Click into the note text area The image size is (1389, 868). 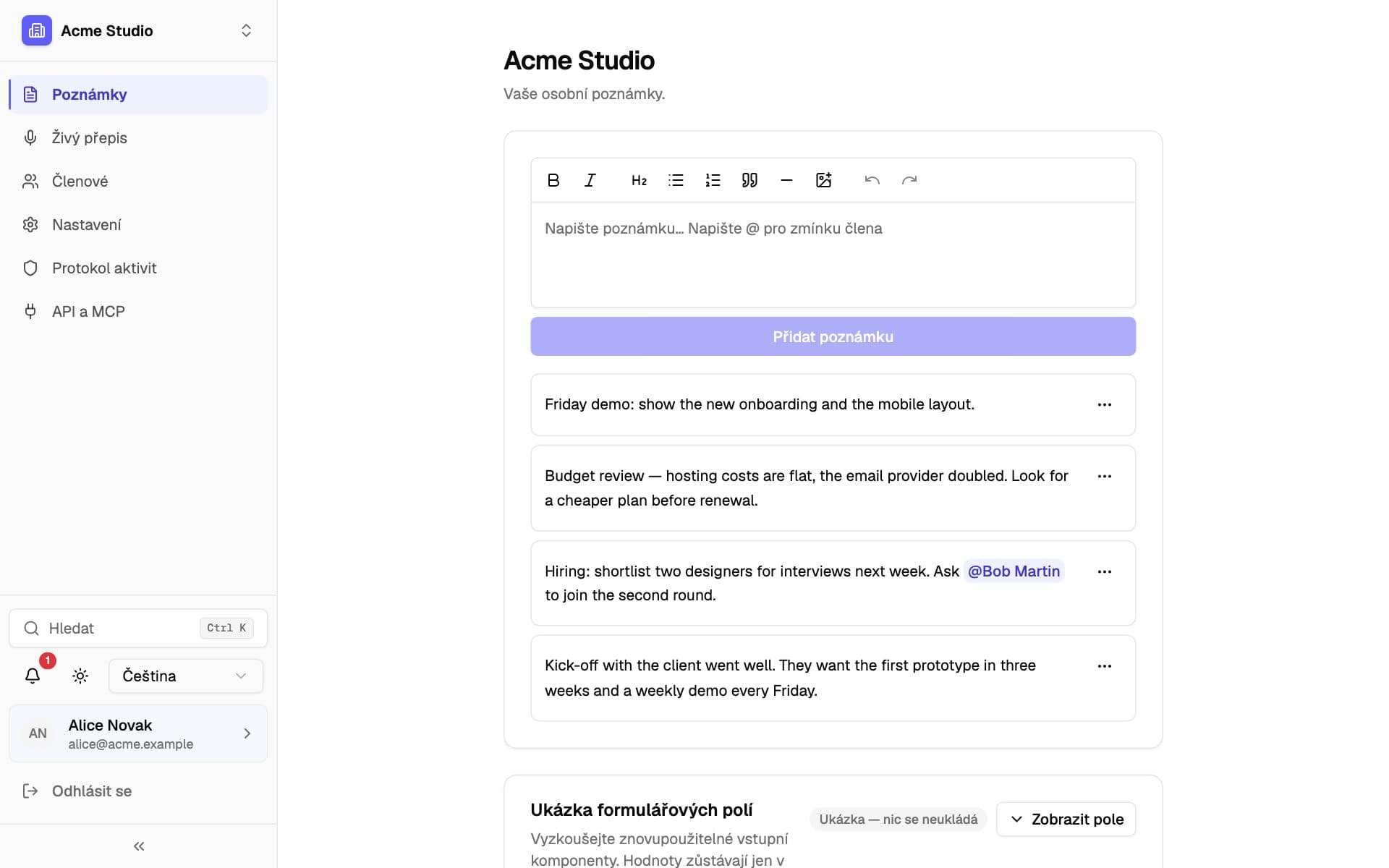click(x=833, y=255)
